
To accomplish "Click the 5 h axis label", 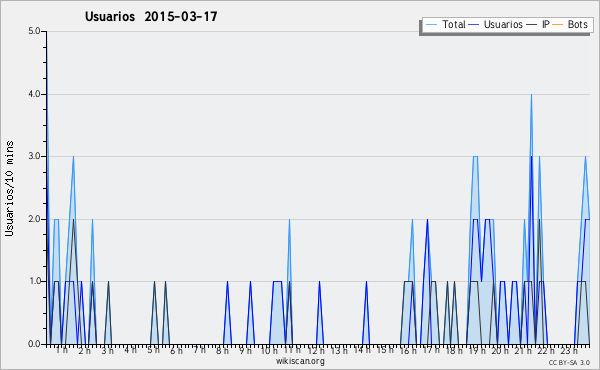I will (153, 350).
